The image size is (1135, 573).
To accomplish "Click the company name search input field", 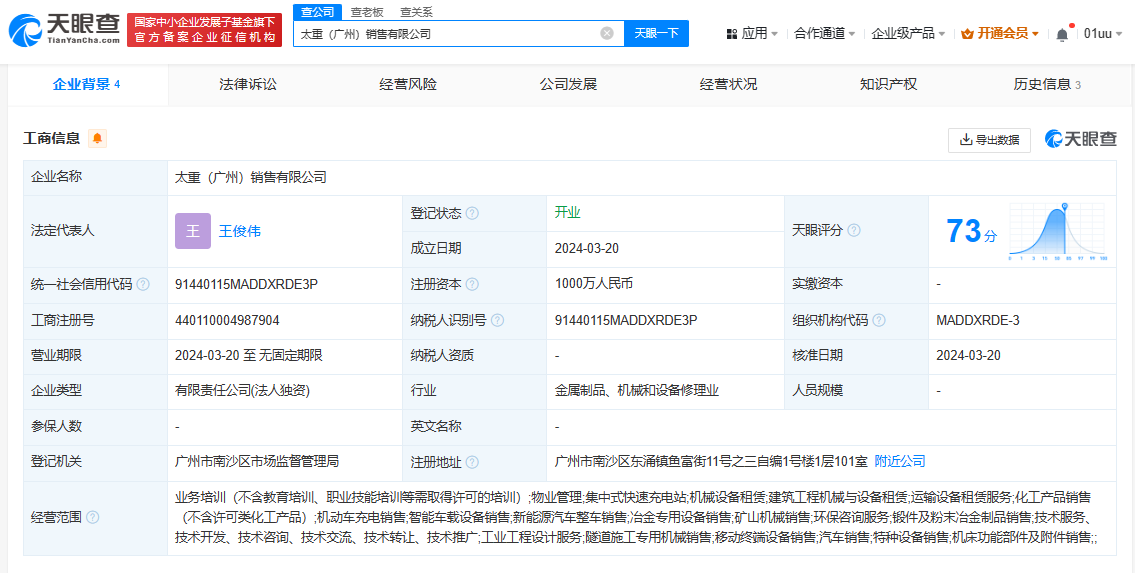I will (x=445, y=33).
